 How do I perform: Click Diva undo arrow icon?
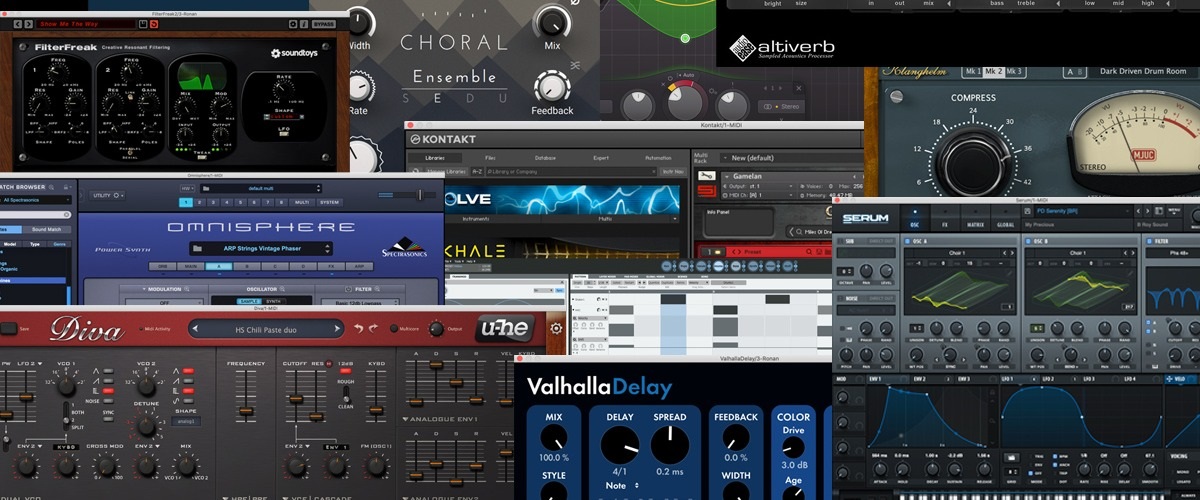click(358, 328)
